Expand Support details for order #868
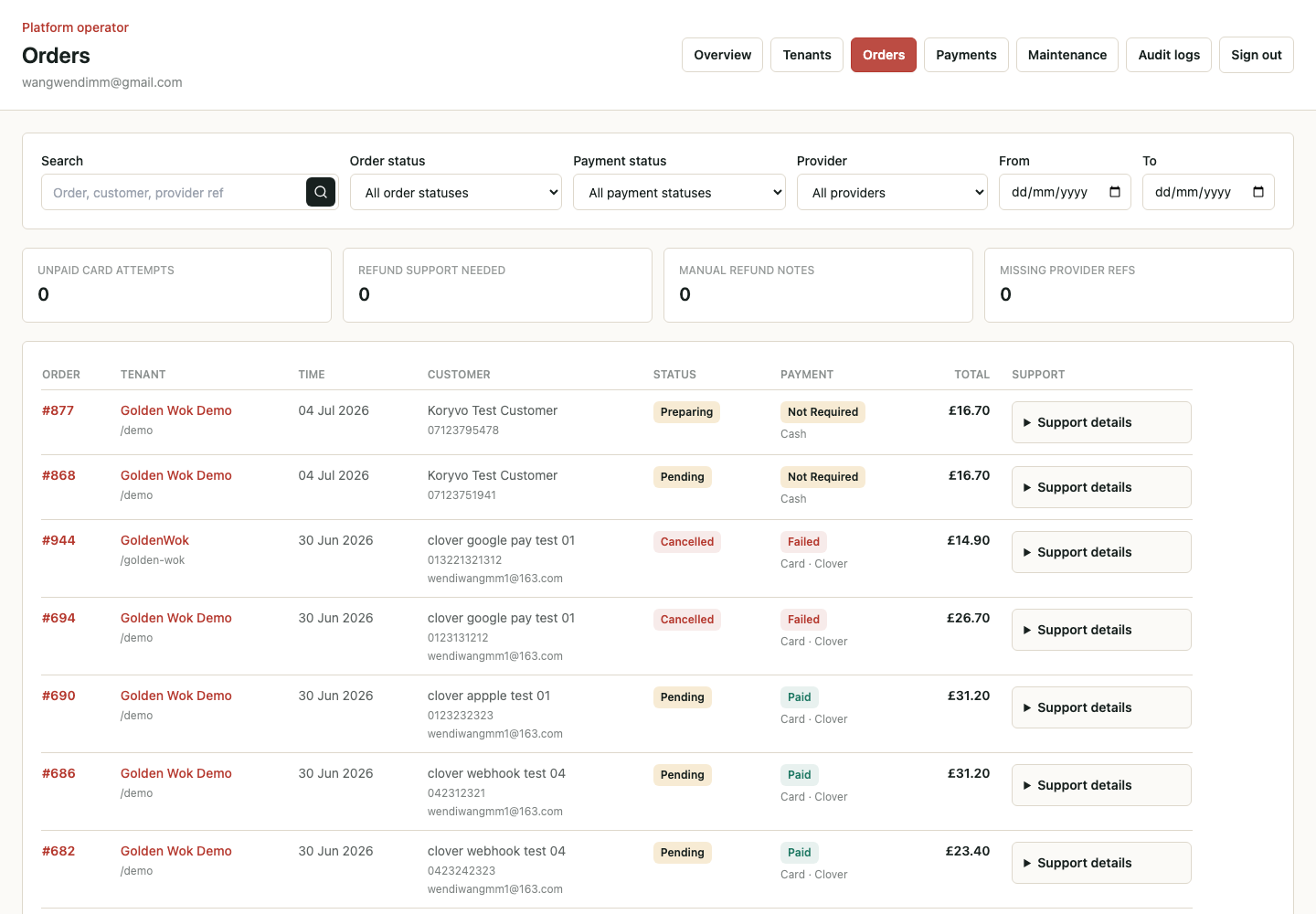 coord(1101,487)
